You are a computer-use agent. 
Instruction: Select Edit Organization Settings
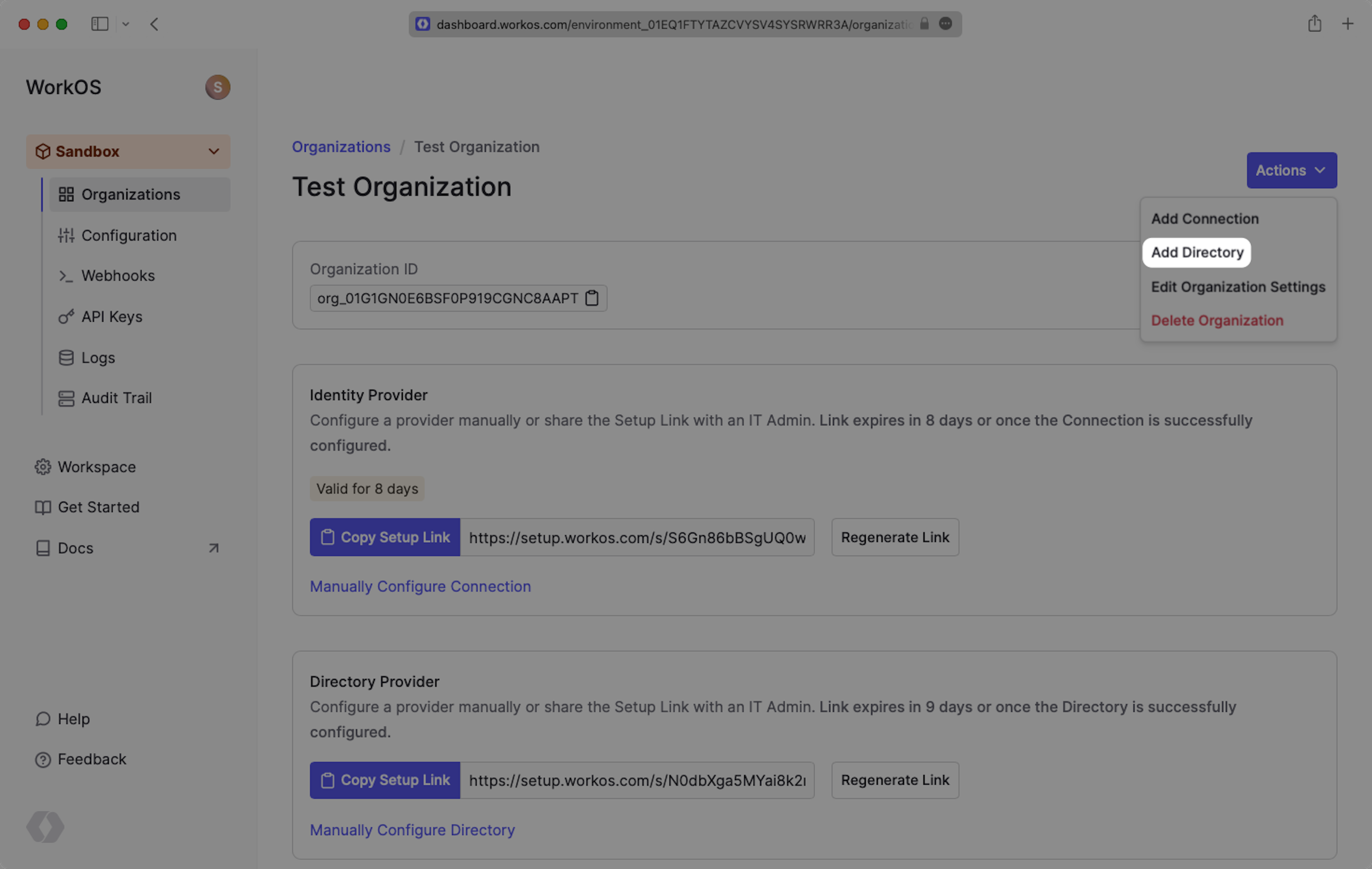[1238, 287]
